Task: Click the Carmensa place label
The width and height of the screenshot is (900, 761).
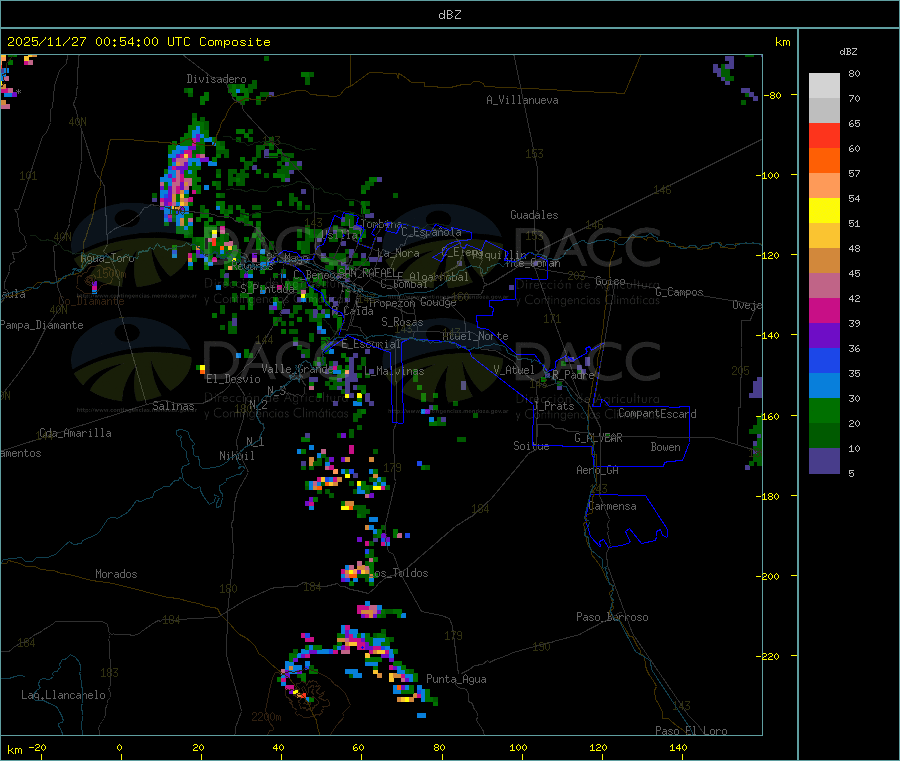Action: 612,506
